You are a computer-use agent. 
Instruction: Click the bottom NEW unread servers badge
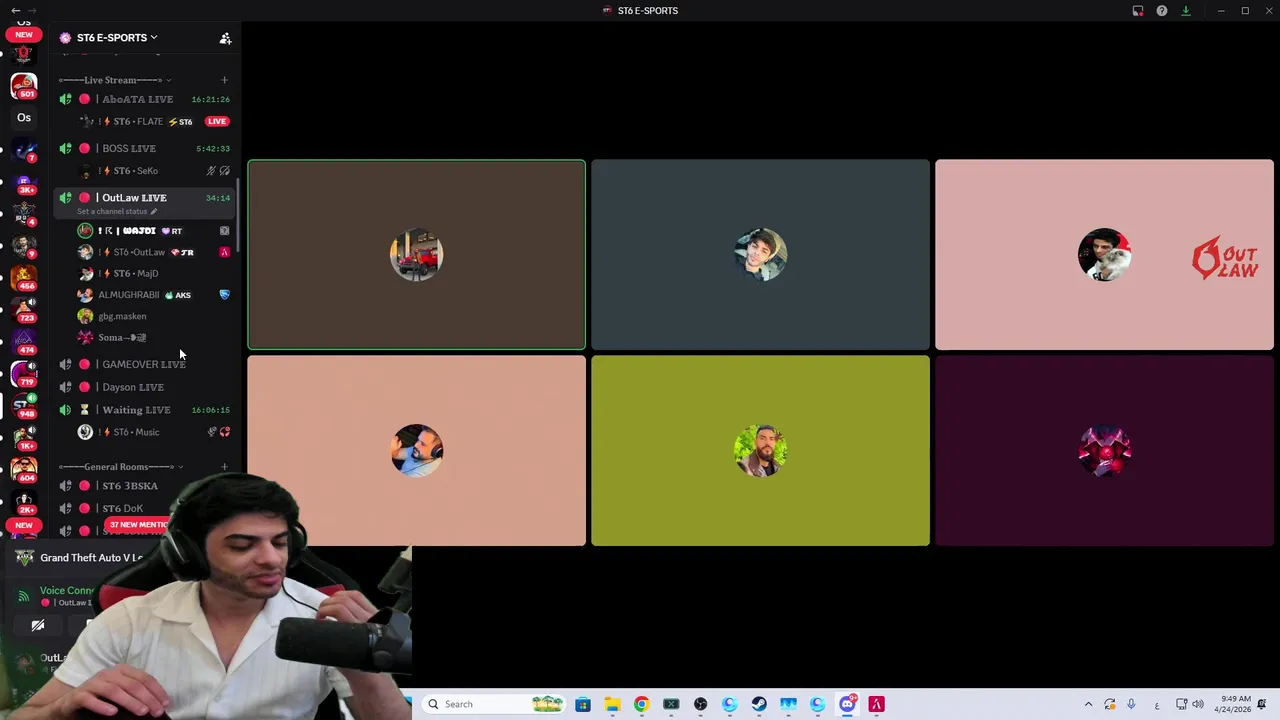pyautogui.click(x=24, y=525)
